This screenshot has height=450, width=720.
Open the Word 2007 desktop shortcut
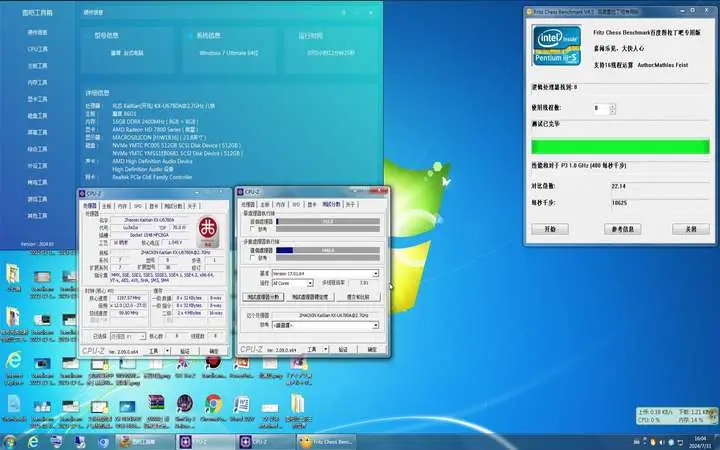pos(242,404)
